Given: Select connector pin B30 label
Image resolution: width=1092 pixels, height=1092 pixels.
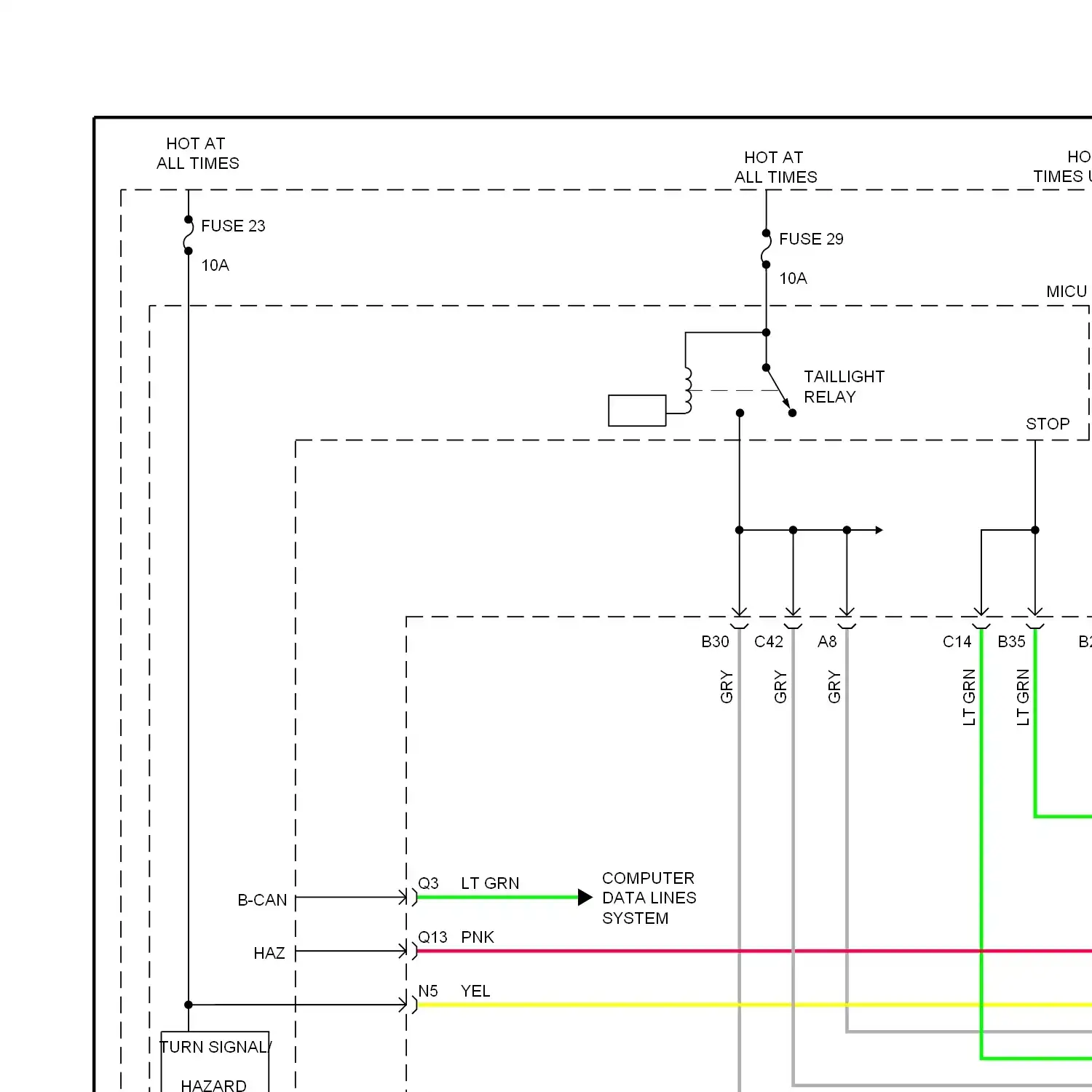Looking at the screenshot, I should 715,641.
